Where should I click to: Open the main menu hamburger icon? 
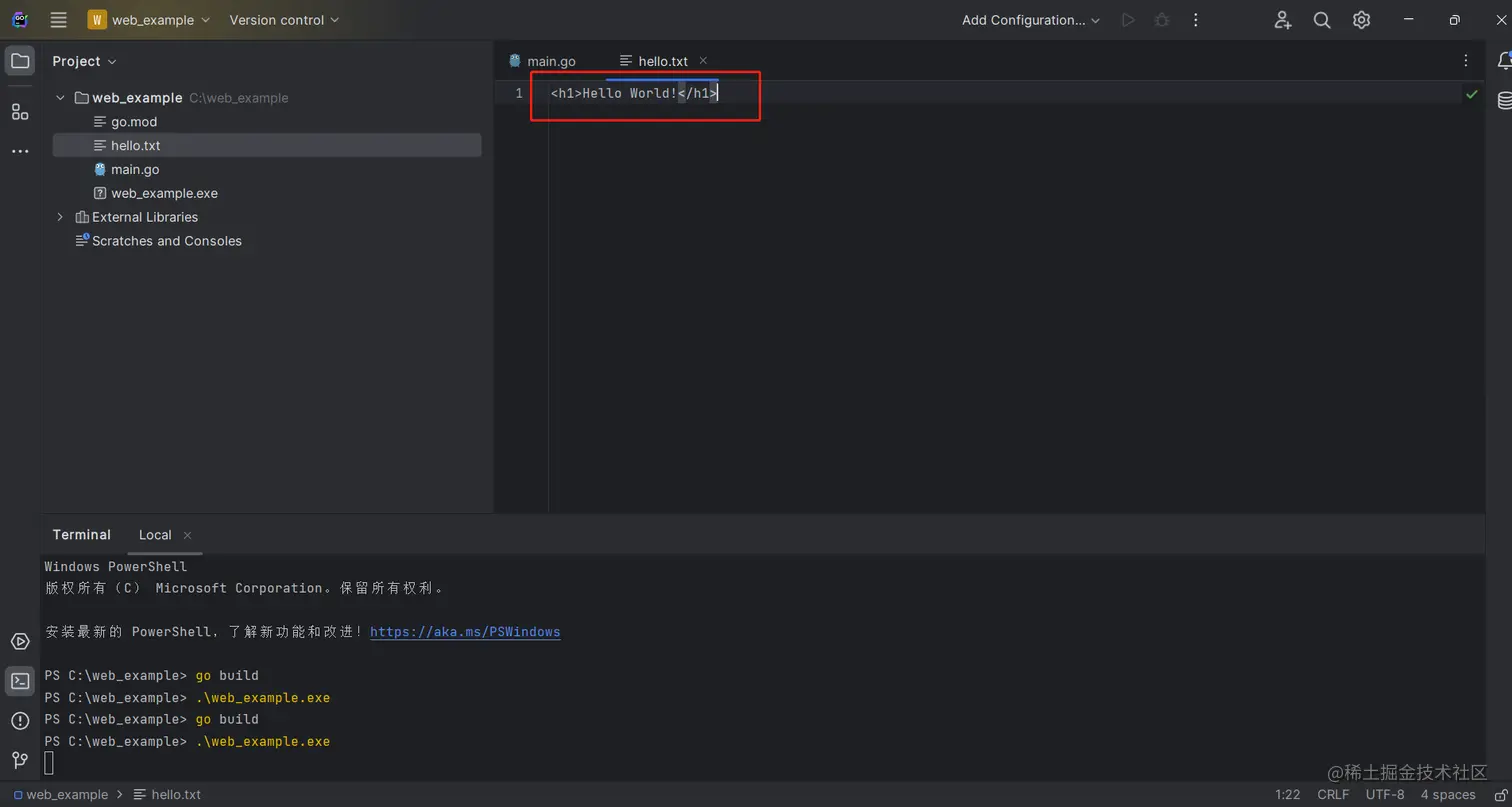click(58, 20)
